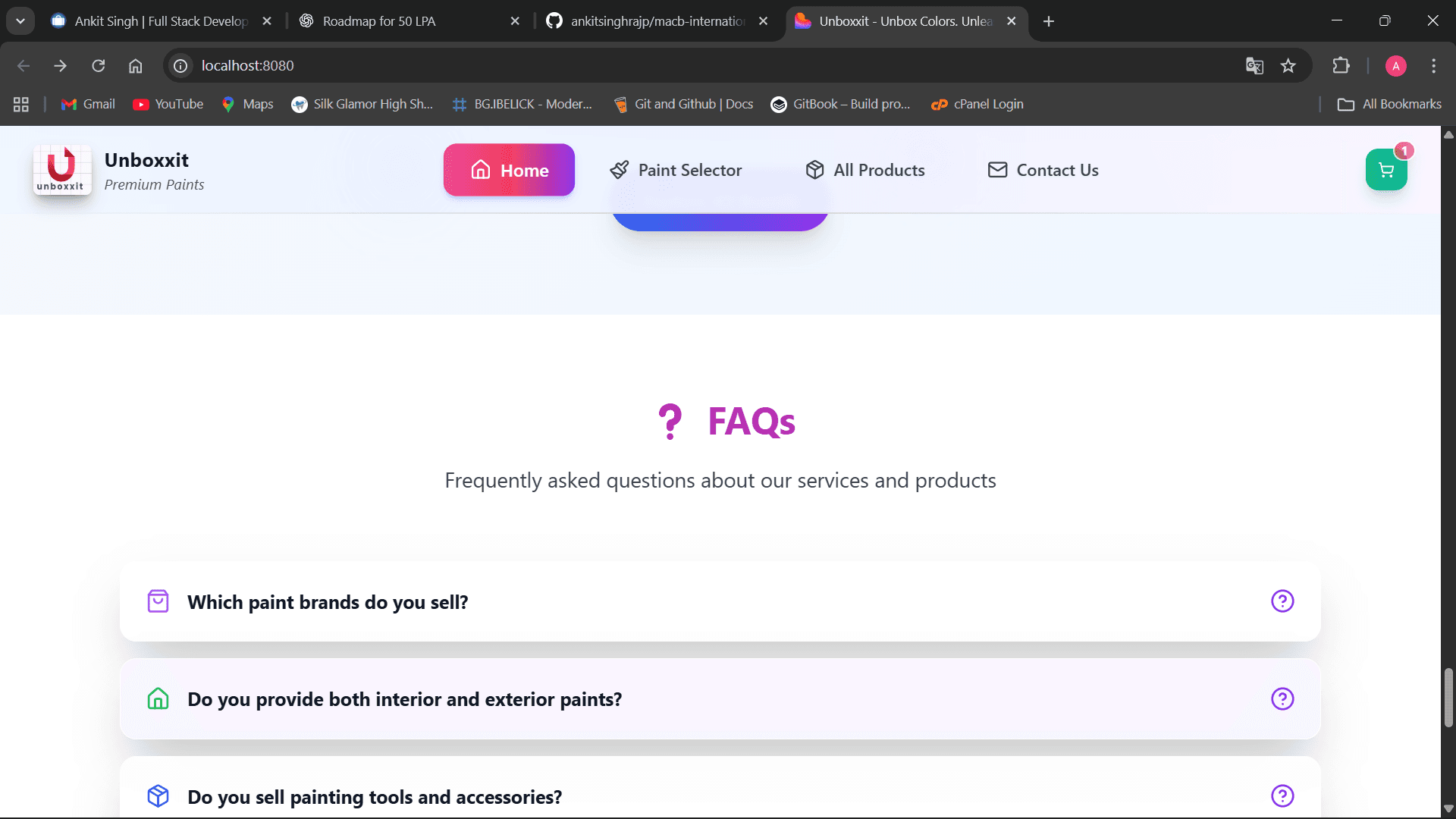Open the apps grid in bookmarks bar
Image resolution: width=1456 pixels, height=819 pixels.
21,105
